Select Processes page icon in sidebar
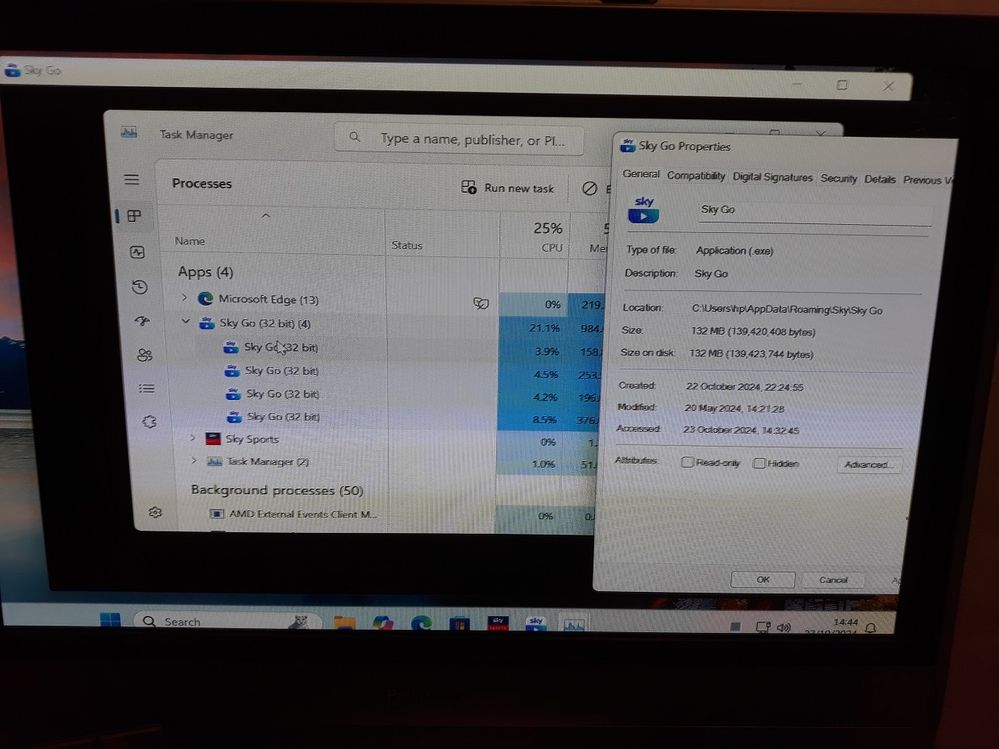The width and height of the screenshot is (999, 749). (134, 217)
